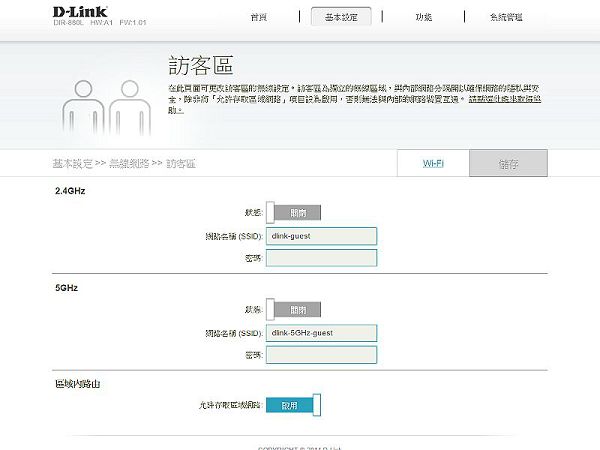Edit the dlink-guest SSID field
This screenshot has height=450, width=600.
coord(321,236)
